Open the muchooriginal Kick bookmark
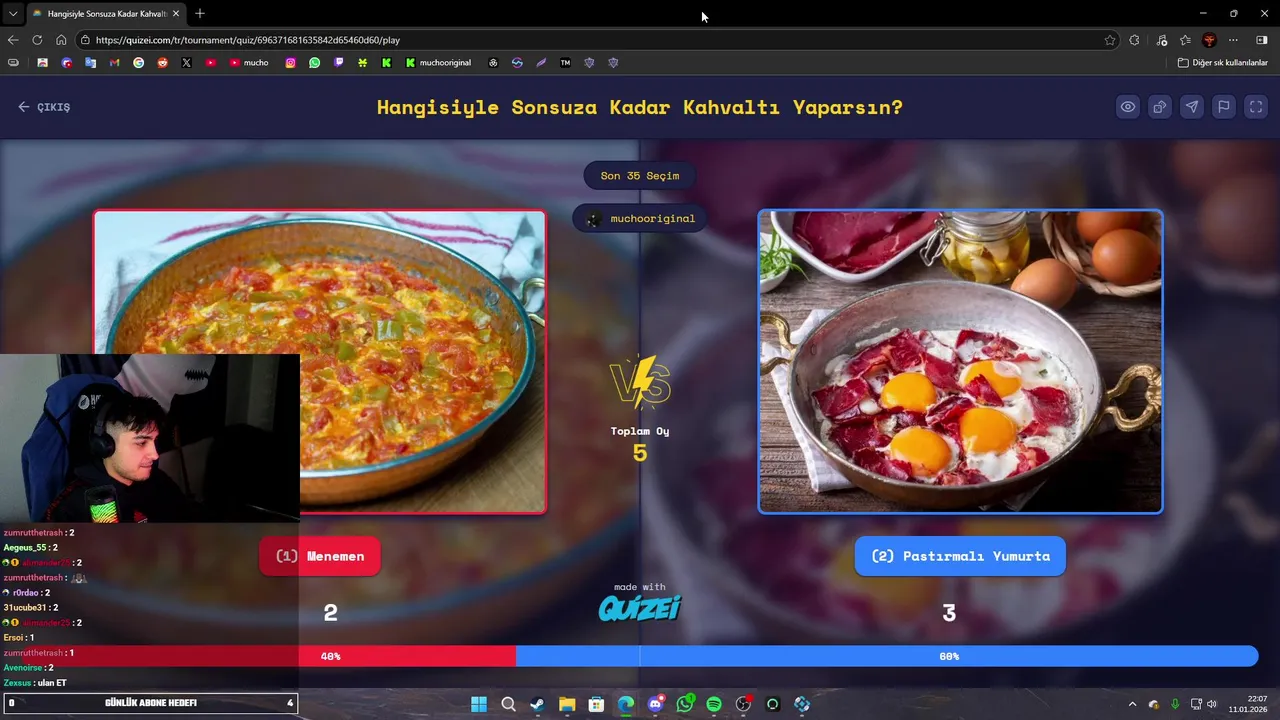The height and width of the screenshot is (720, 1280). coord(438,62)
